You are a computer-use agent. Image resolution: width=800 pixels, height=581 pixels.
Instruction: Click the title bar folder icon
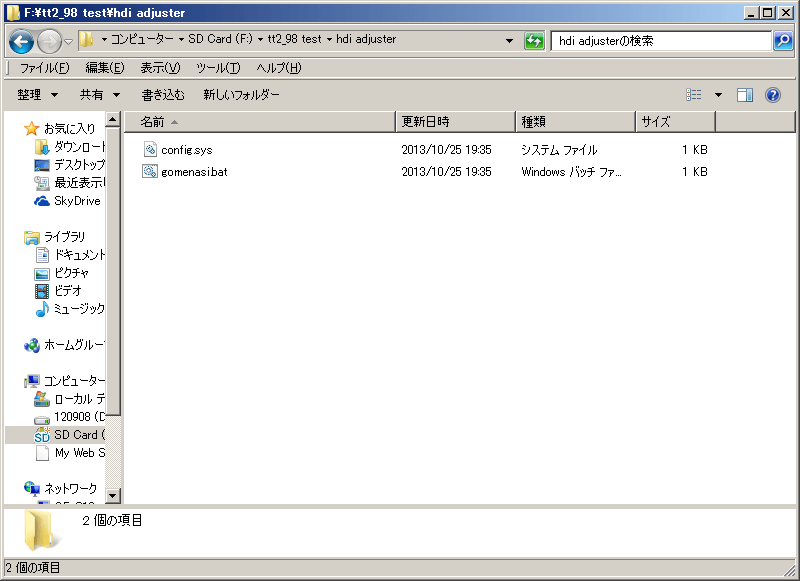click(13, 12)
